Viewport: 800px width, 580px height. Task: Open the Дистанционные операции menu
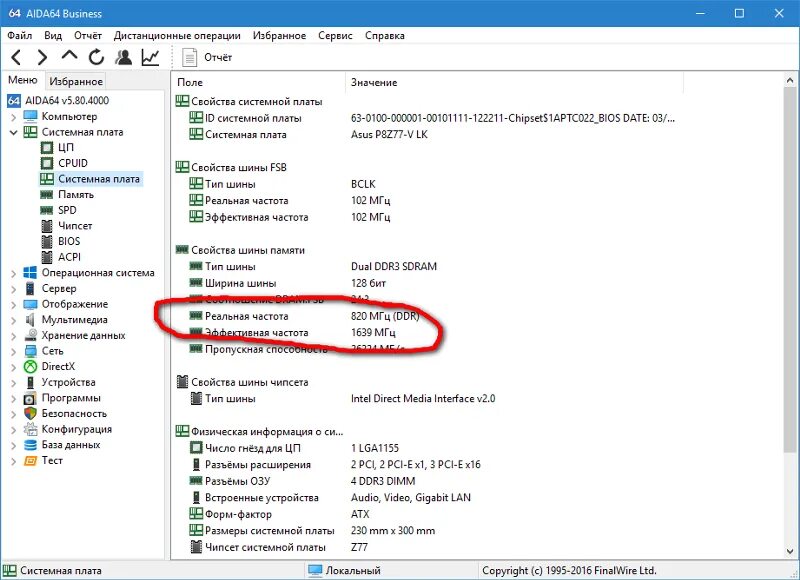coord(177,36)
